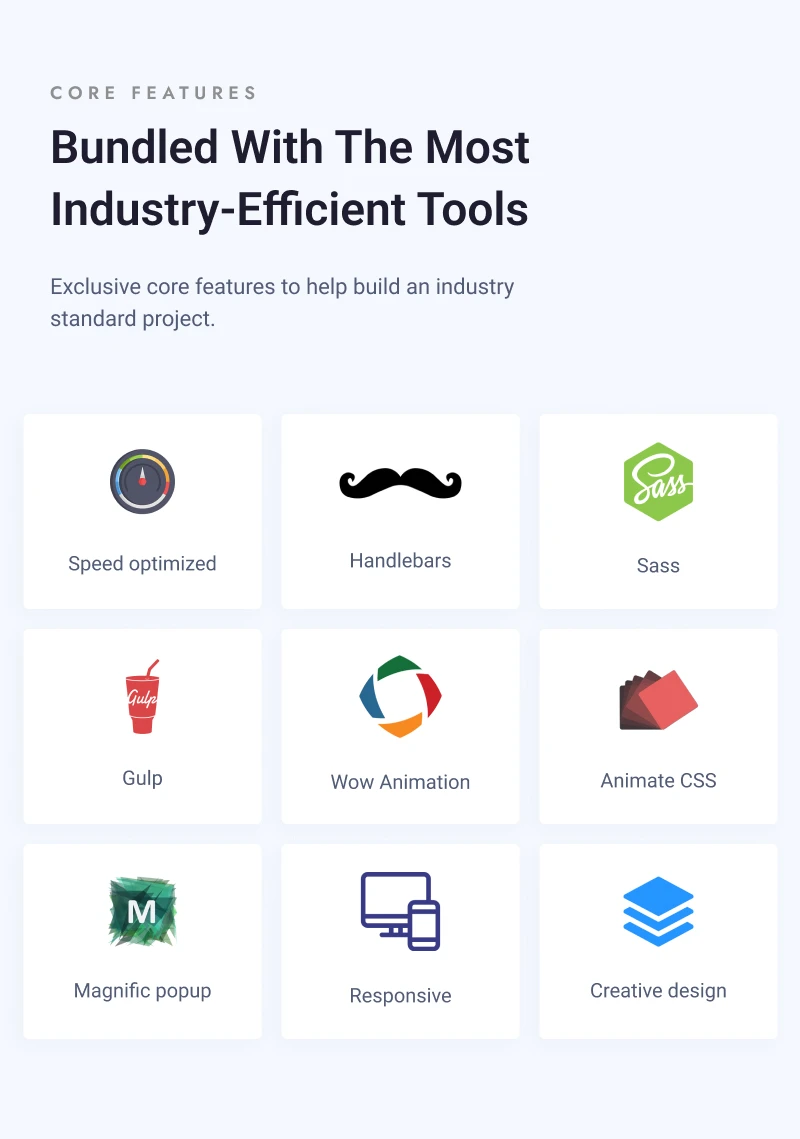Click the Sass text label
Screen dimensions: 800x1139
(x=658, y=565)
